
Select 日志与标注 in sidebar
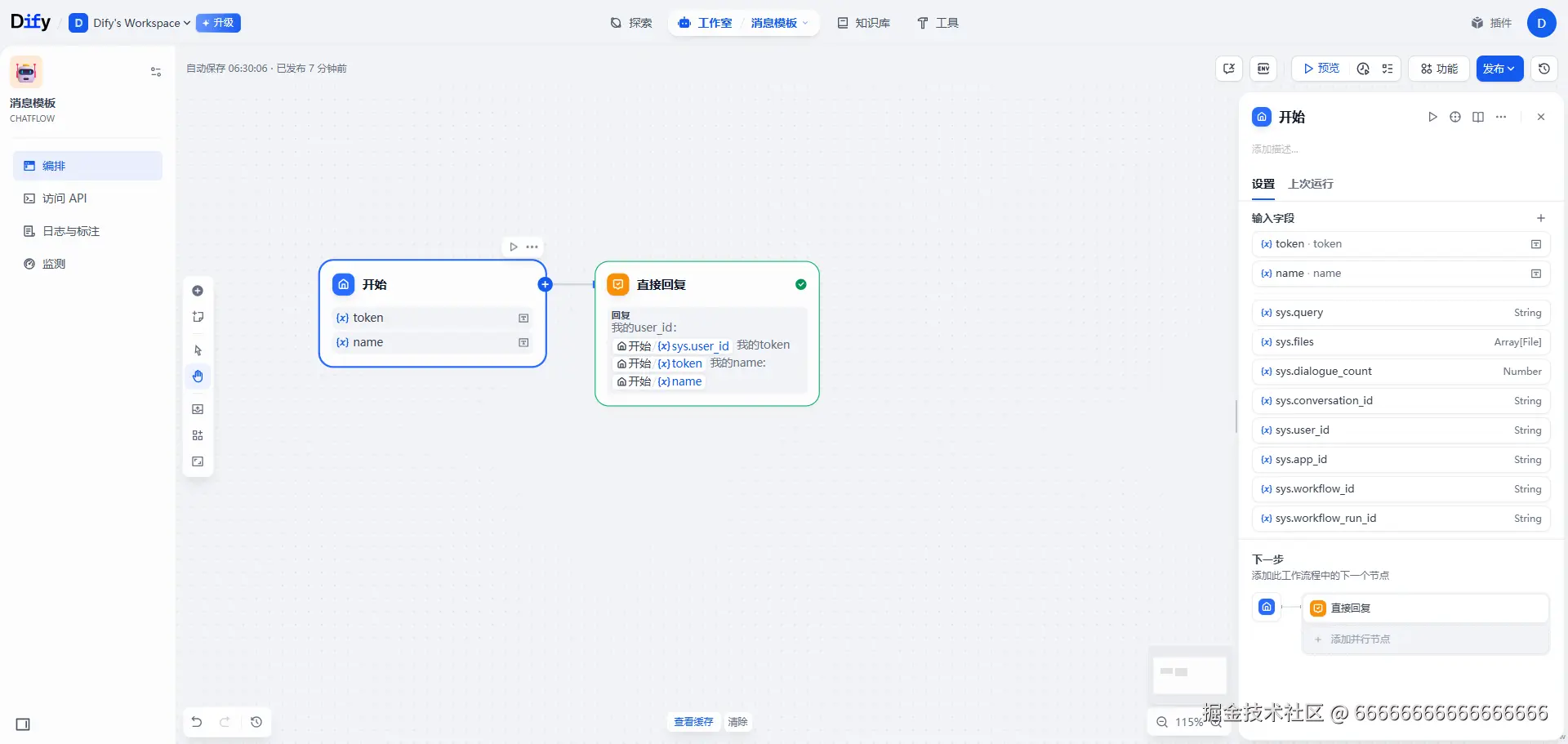pyautogui.click(x=87, y=231)
